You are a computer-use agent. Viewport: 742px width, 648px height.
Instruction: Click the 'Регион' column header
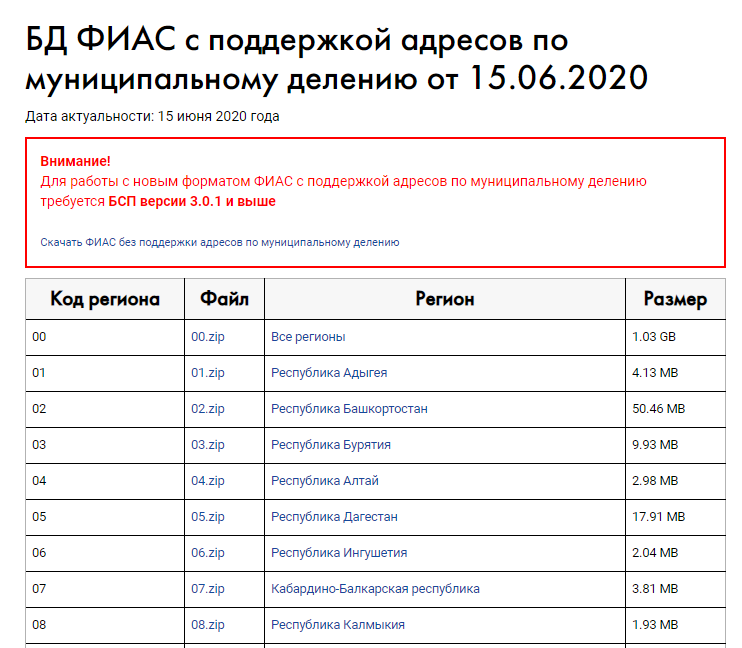(x=445, y=299)
